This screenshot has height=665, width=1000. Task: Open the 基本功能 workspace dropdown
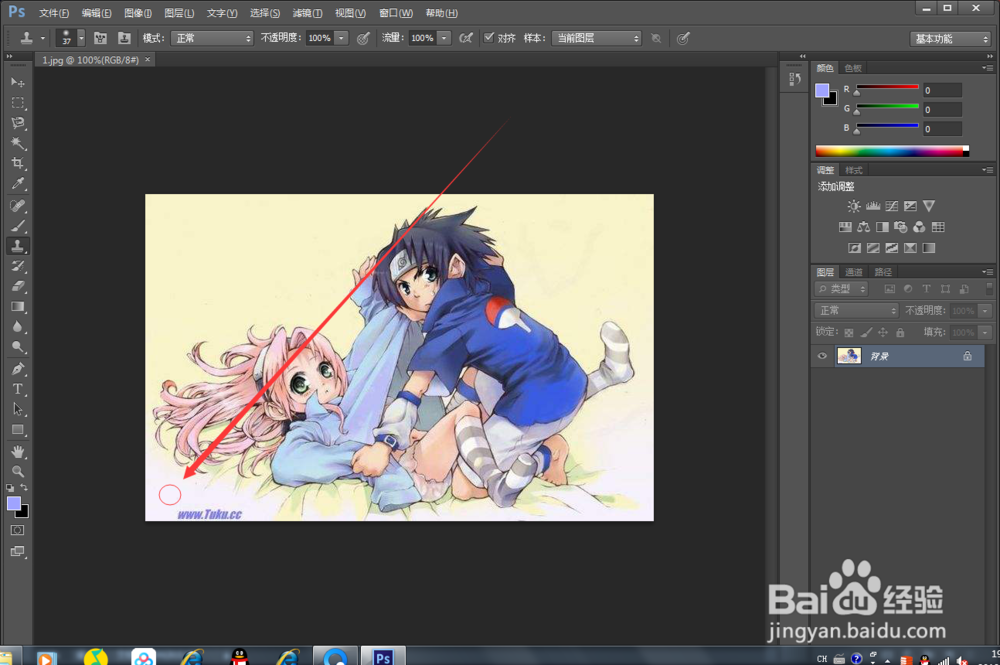point(950,39)
